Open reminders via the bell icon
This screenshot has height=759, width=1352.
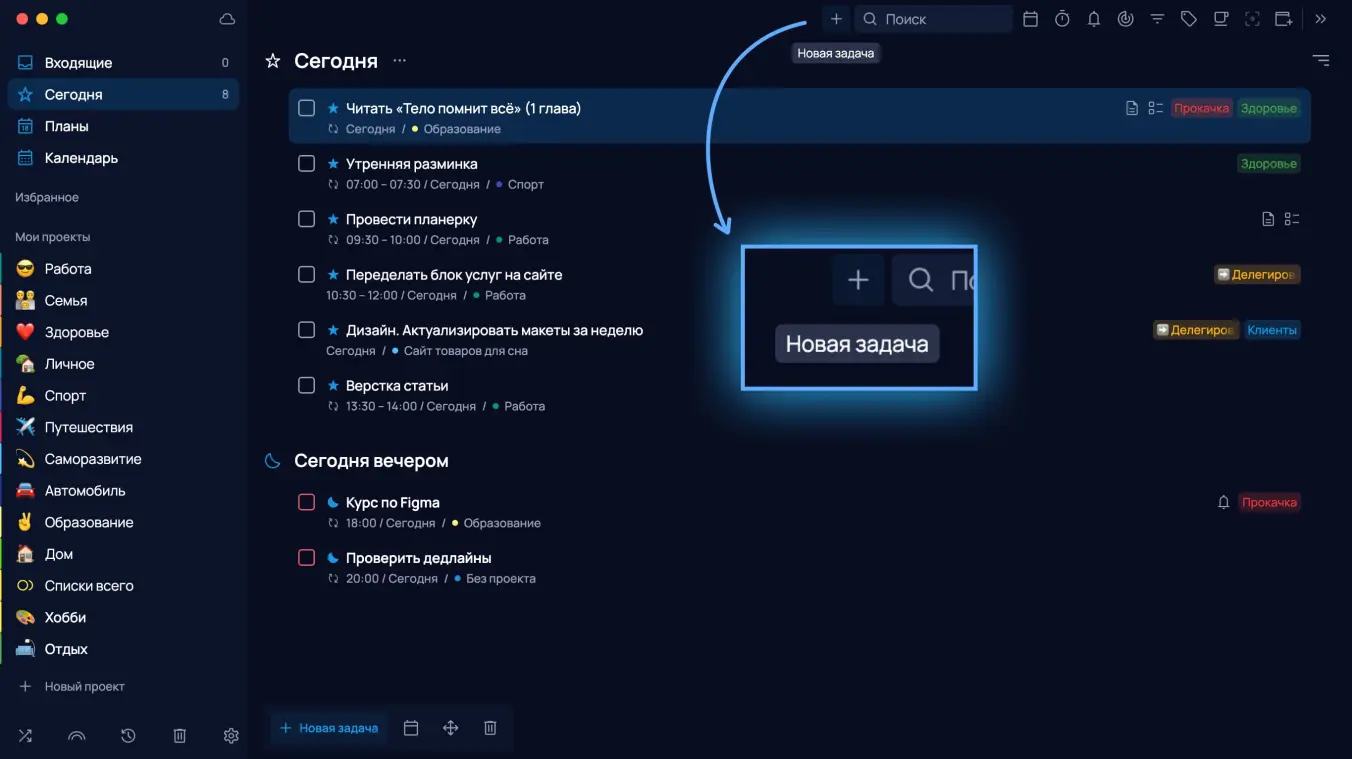point(1094,19)
